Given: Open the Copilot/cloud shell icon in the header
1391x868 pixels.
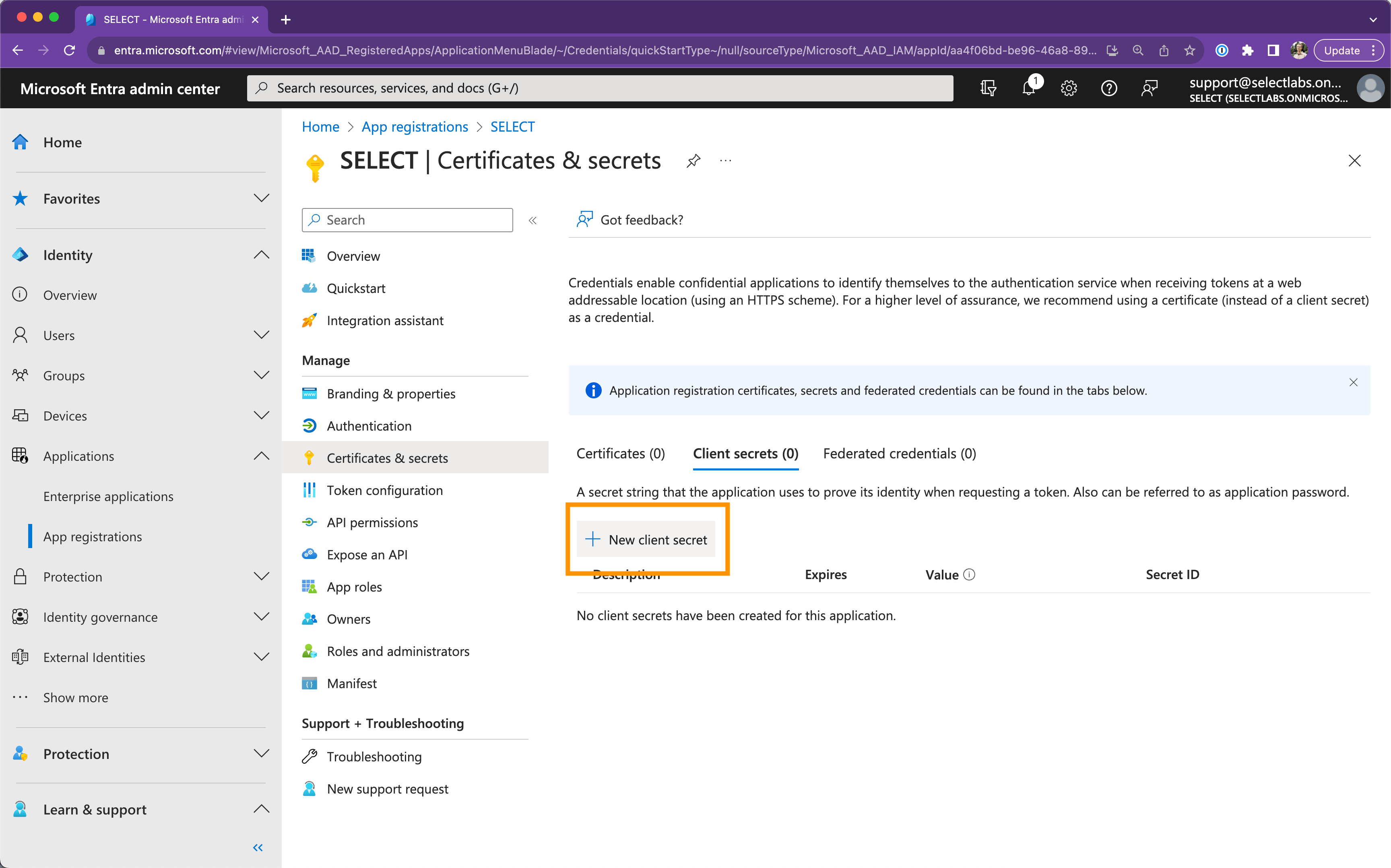Looking at the screenshot, I should (x=988, y=88).
